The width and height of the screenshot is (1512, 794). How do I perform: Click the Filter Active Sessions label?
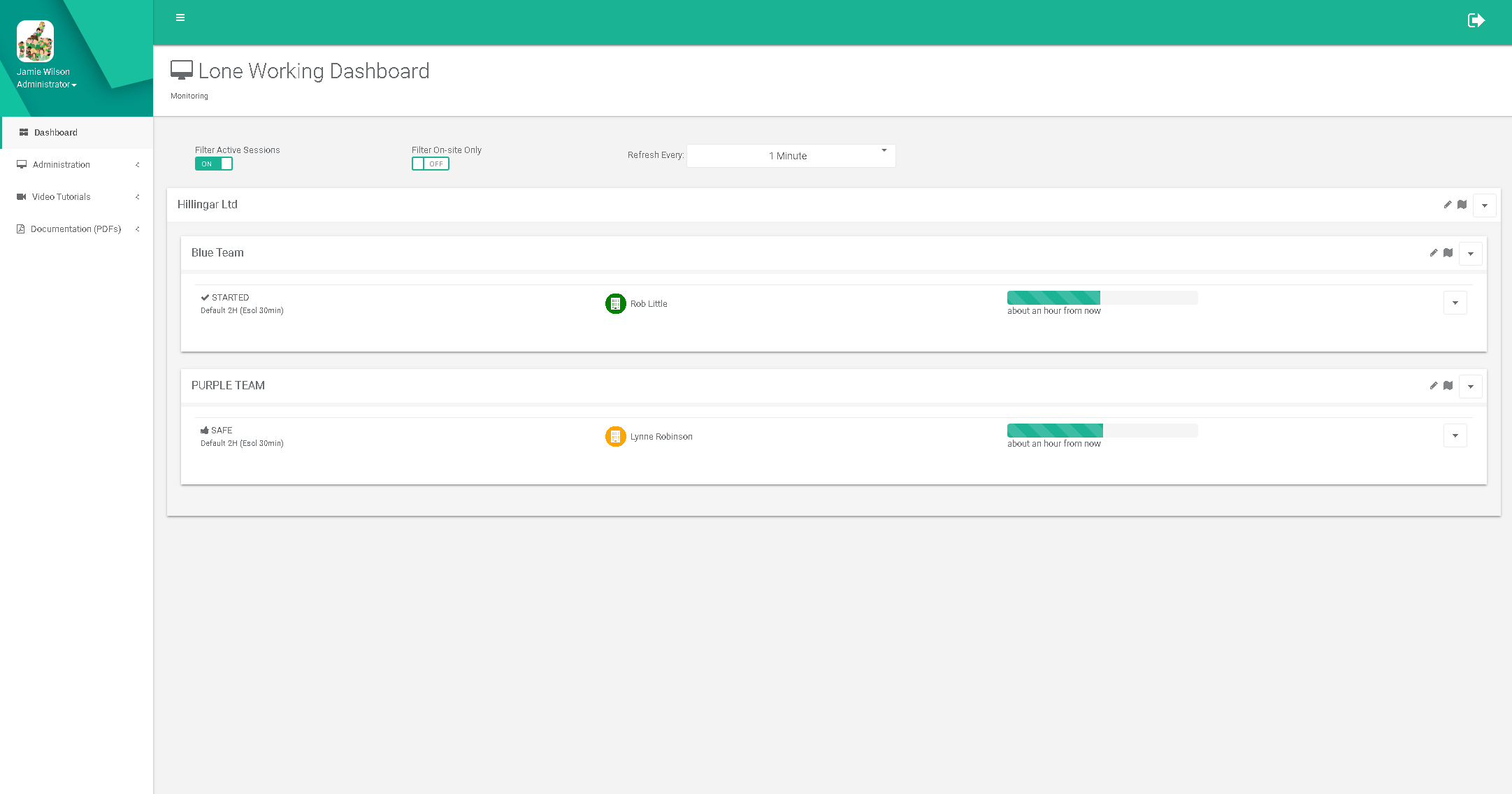click(x=238, y=150)
